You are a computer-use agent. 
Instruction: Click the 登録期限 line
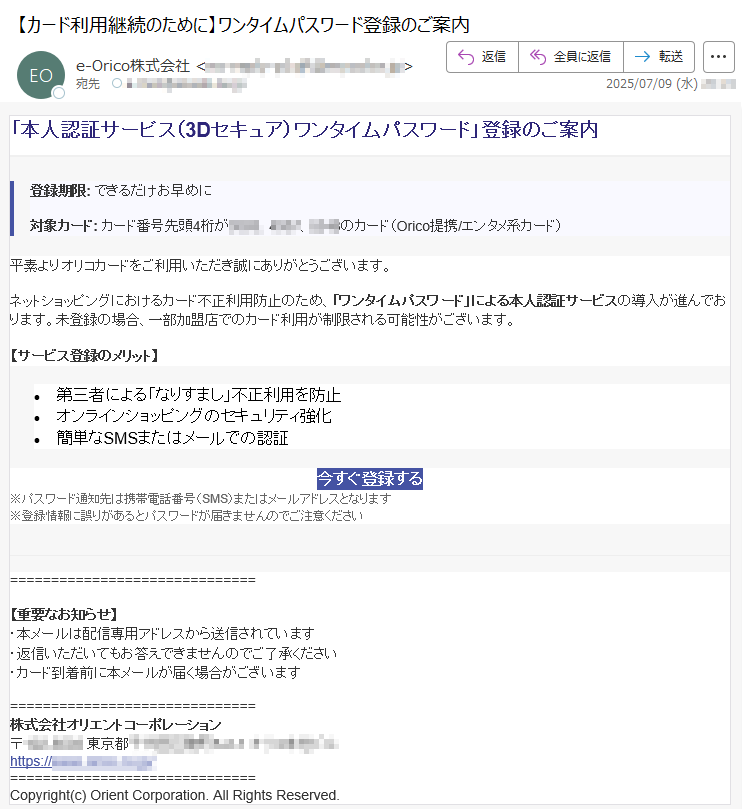pos(121,190)
